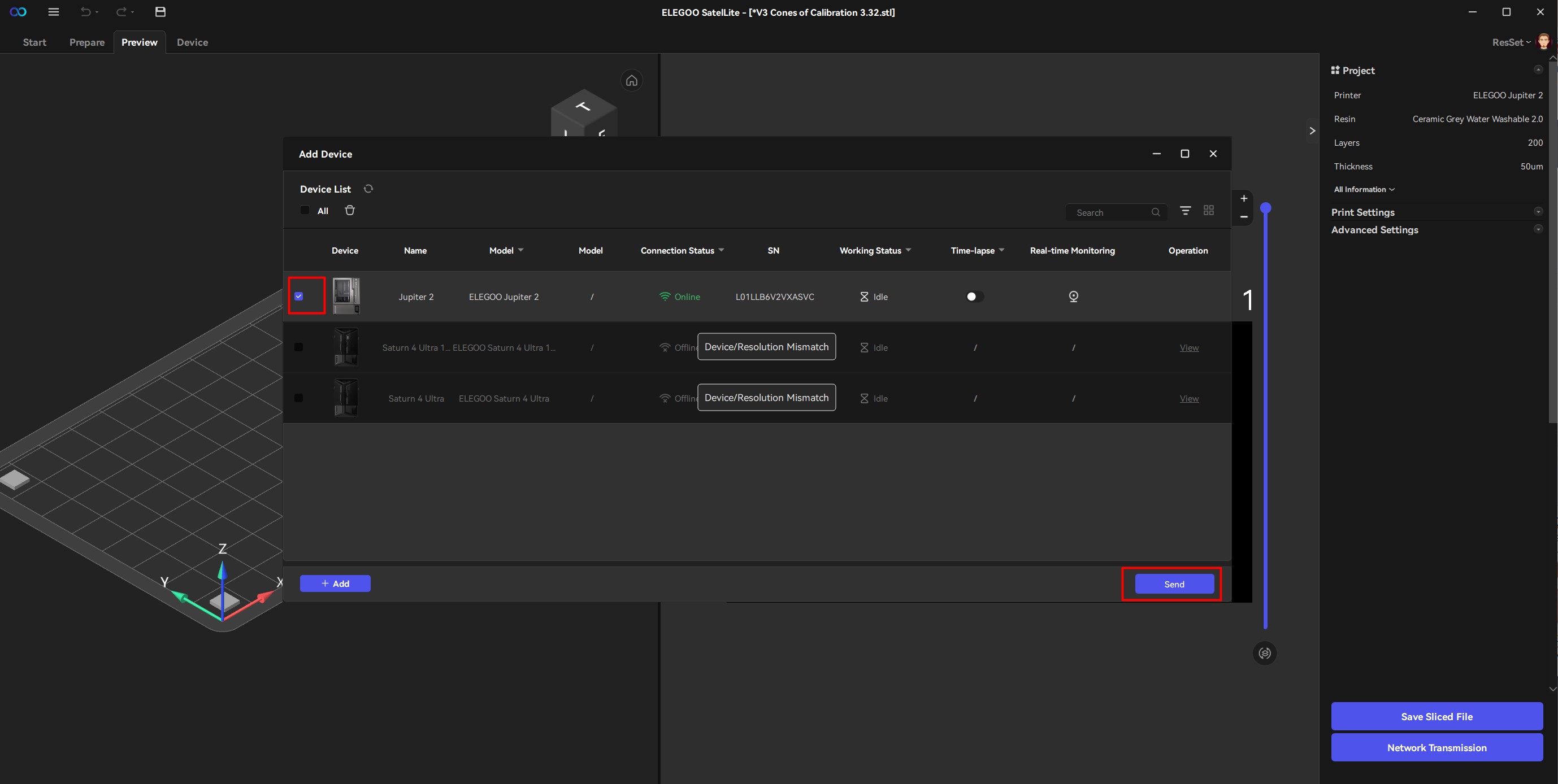This screenshot has height=784, width=1558.
Task: Click Network Transmission button
Action: click(1437, 748)
